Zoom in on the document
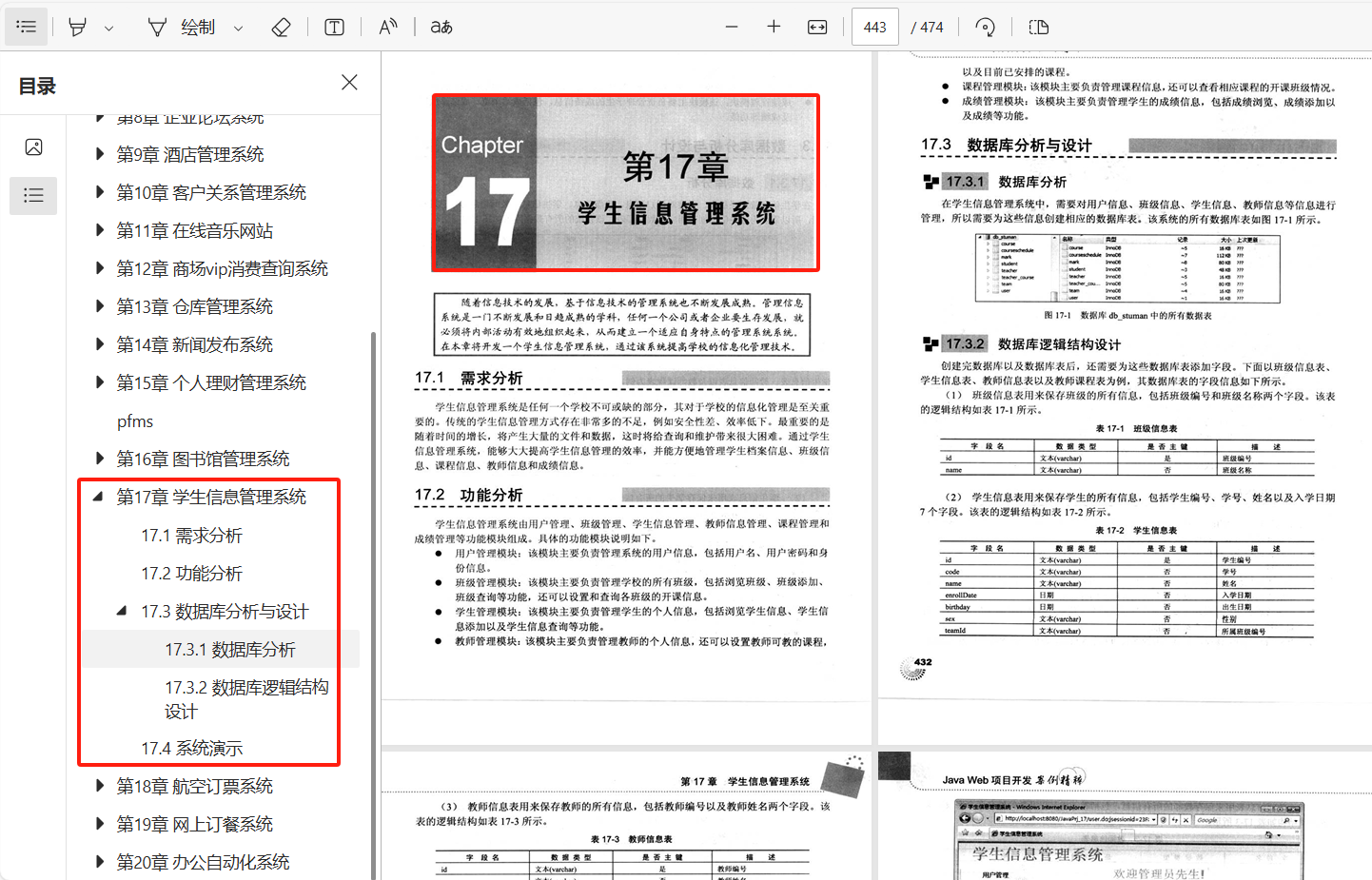The height and width of the screenshot is (880, 1372). pos(773,26)
